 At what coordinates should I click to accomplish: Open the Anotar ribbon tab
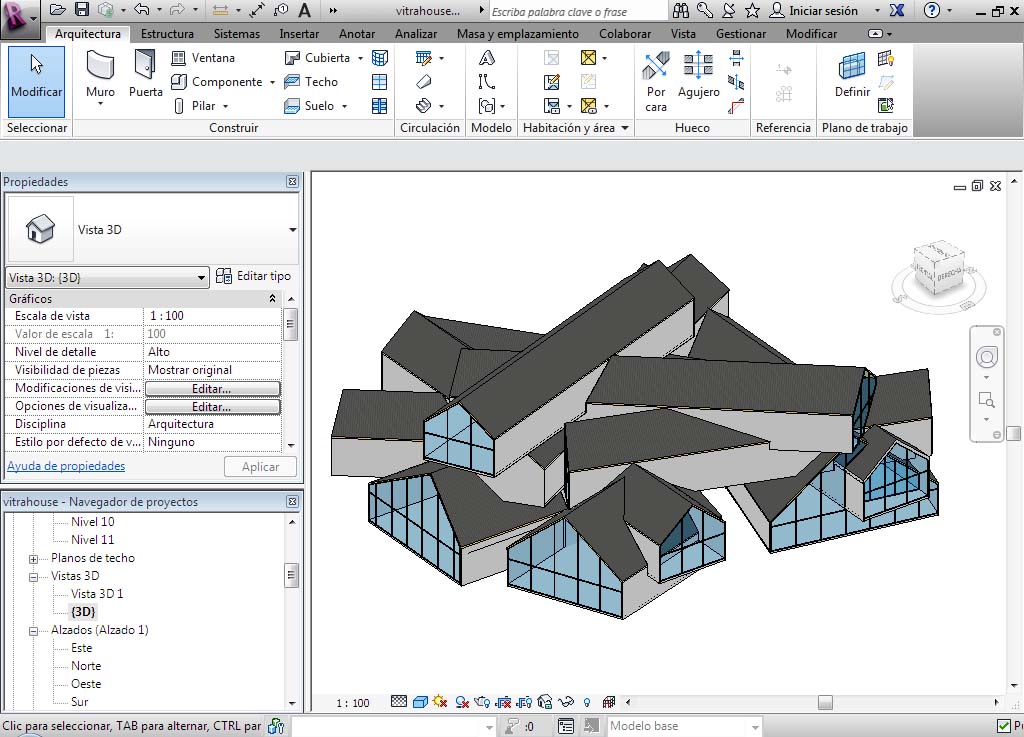point(357,34)
